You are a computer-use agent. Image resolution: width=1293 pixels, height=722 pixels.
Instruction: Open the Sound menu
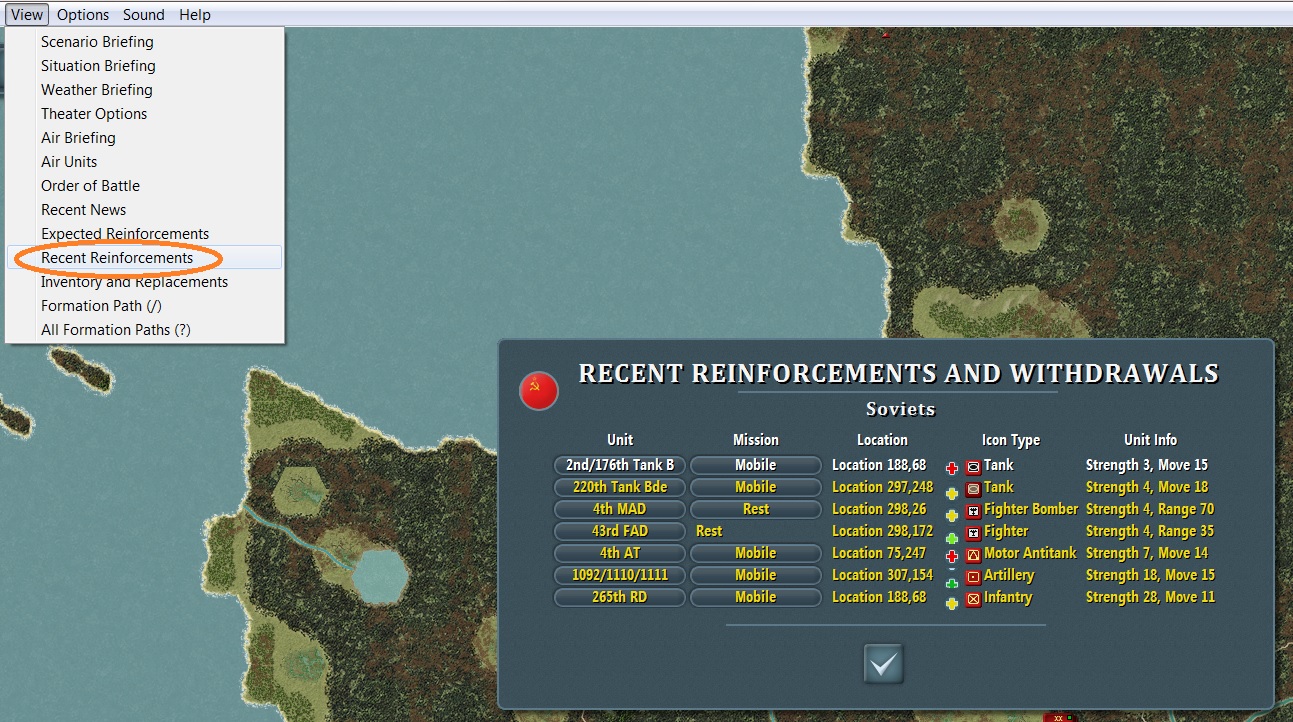coord(144,14)
